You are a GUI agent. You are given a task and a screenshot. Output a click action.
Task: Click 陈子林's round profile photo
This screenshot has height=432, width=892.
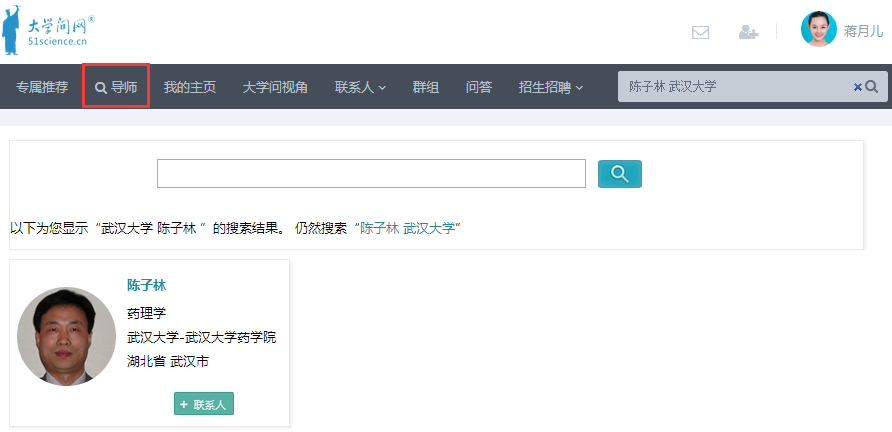[67, 336]
